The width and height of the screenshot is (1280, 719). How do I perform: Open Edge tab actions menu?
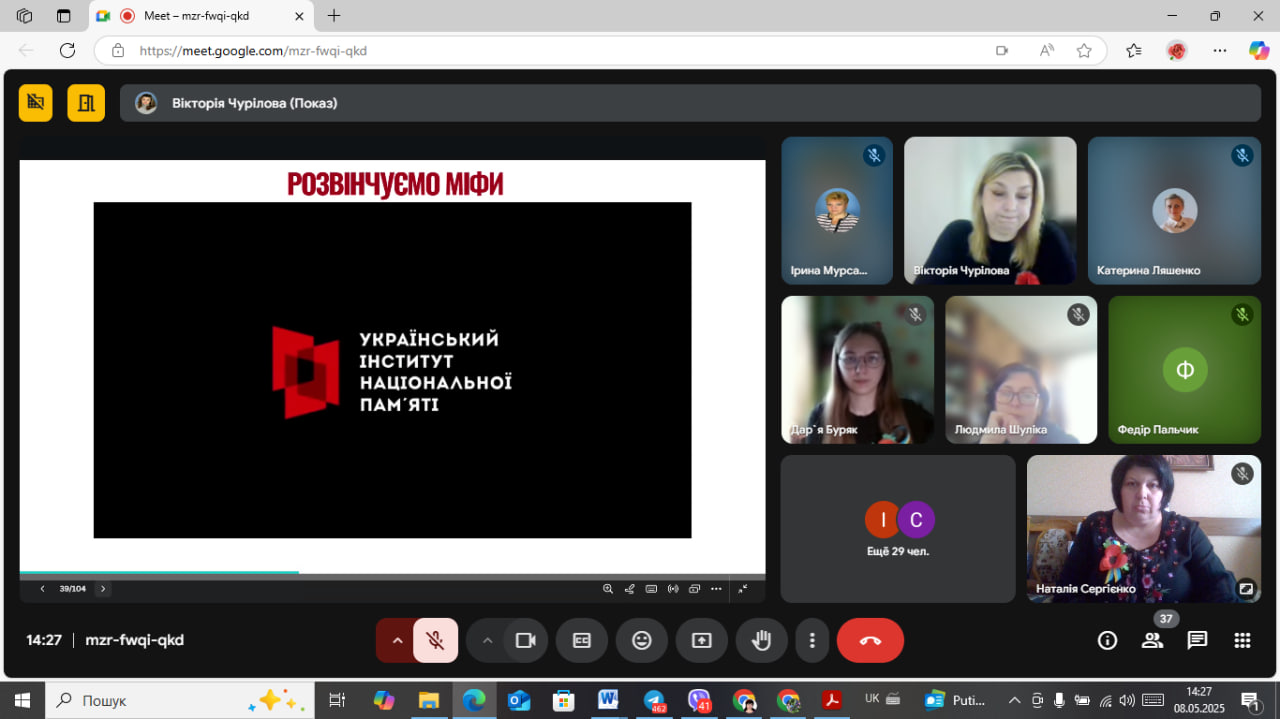coord(63,16)
